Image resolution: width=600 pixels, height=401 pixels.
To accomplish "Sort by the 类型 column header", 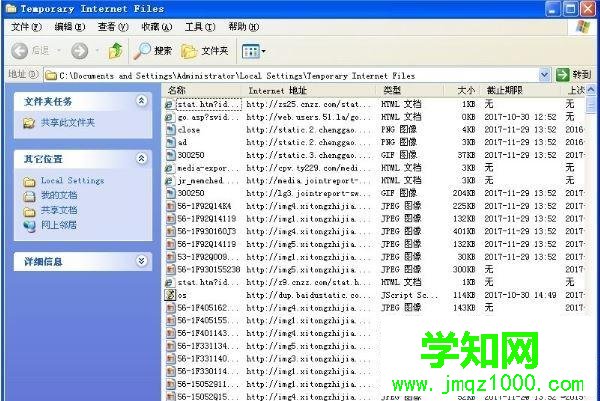I will 411,90.
